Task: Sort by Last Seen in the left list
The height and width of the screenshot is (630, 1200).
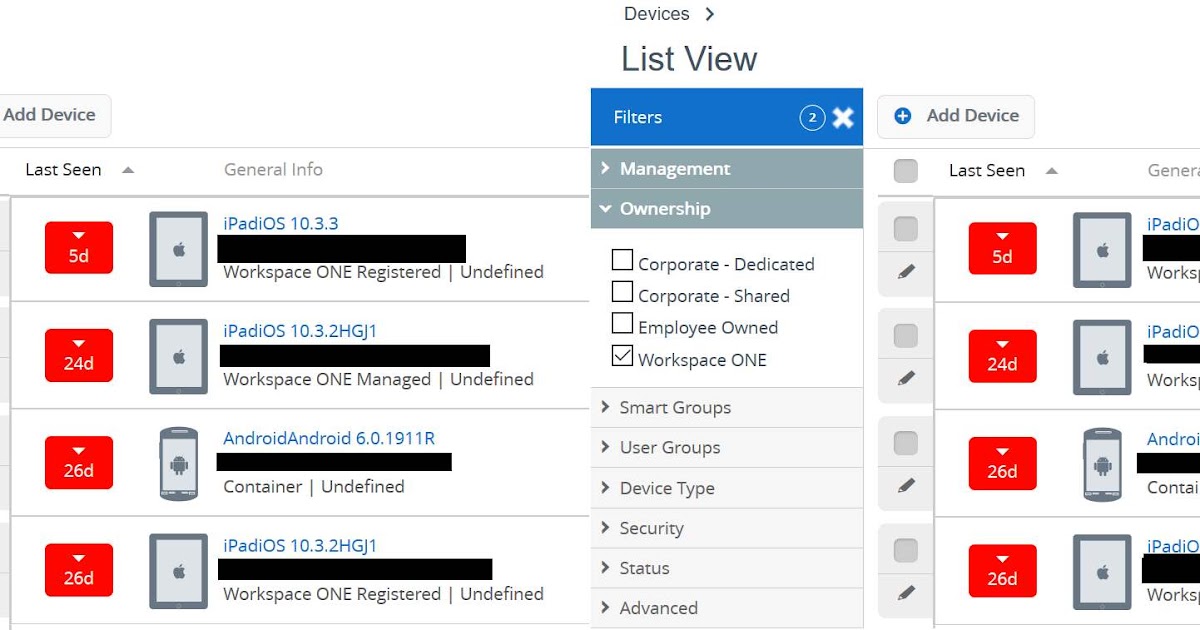Action: point(79,170)
